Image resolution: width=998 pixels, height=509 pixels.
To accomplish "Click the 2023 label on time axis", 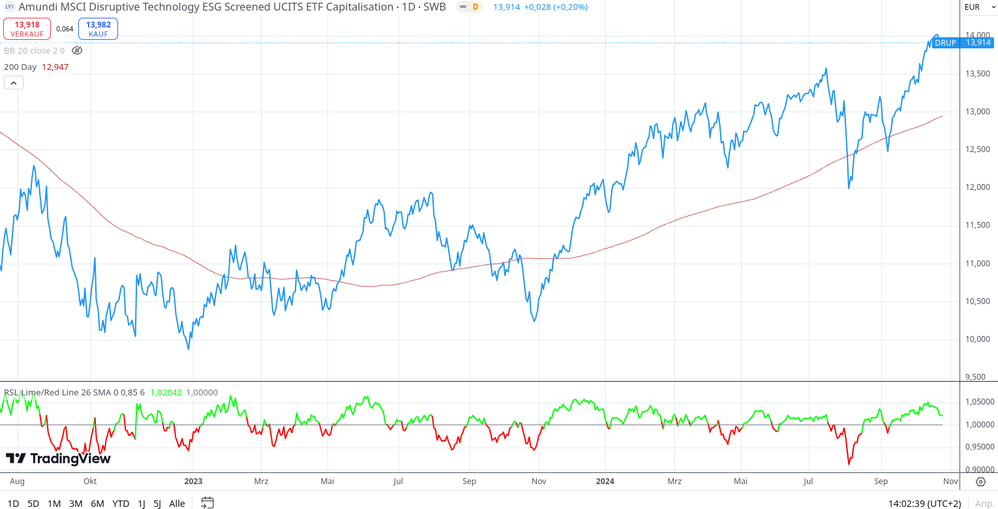I will pyautogui.click(x=193, y=482).
